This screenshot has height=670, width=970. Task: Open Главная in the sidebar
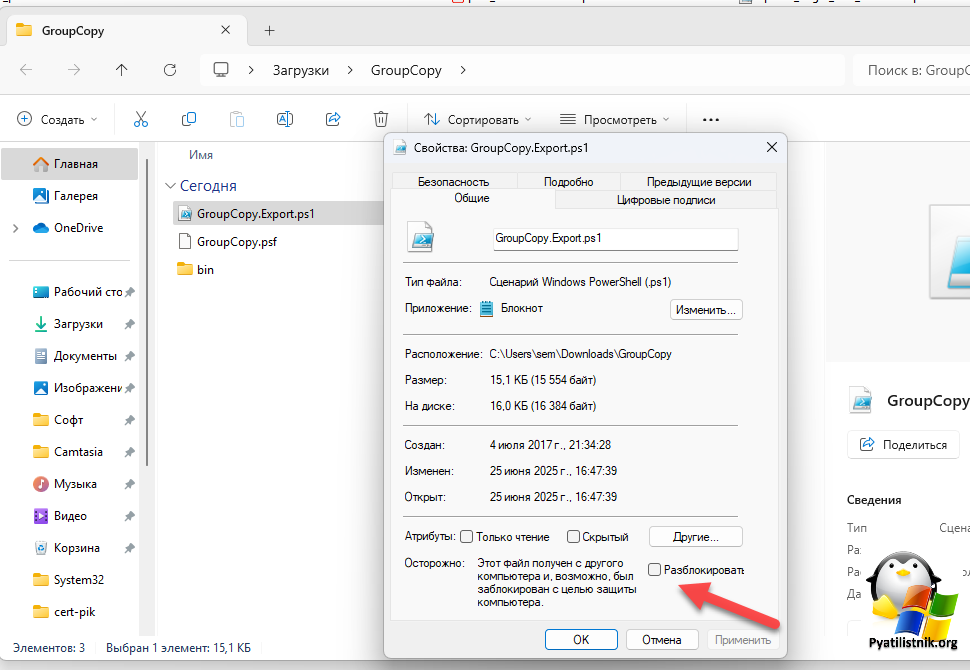click(x=69, y=164)
